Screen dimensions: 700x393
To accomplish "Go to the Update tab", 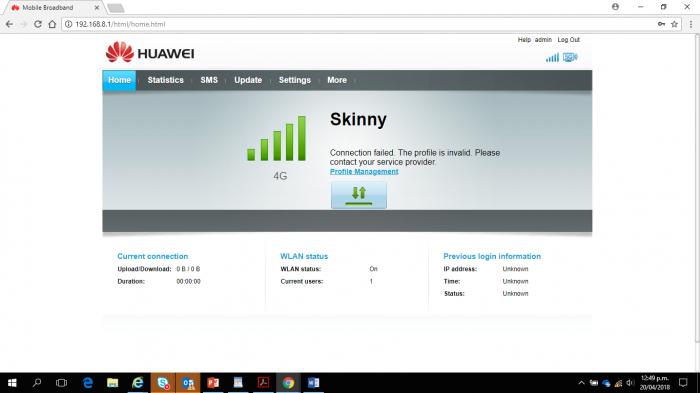I will (x=248, y=80).
